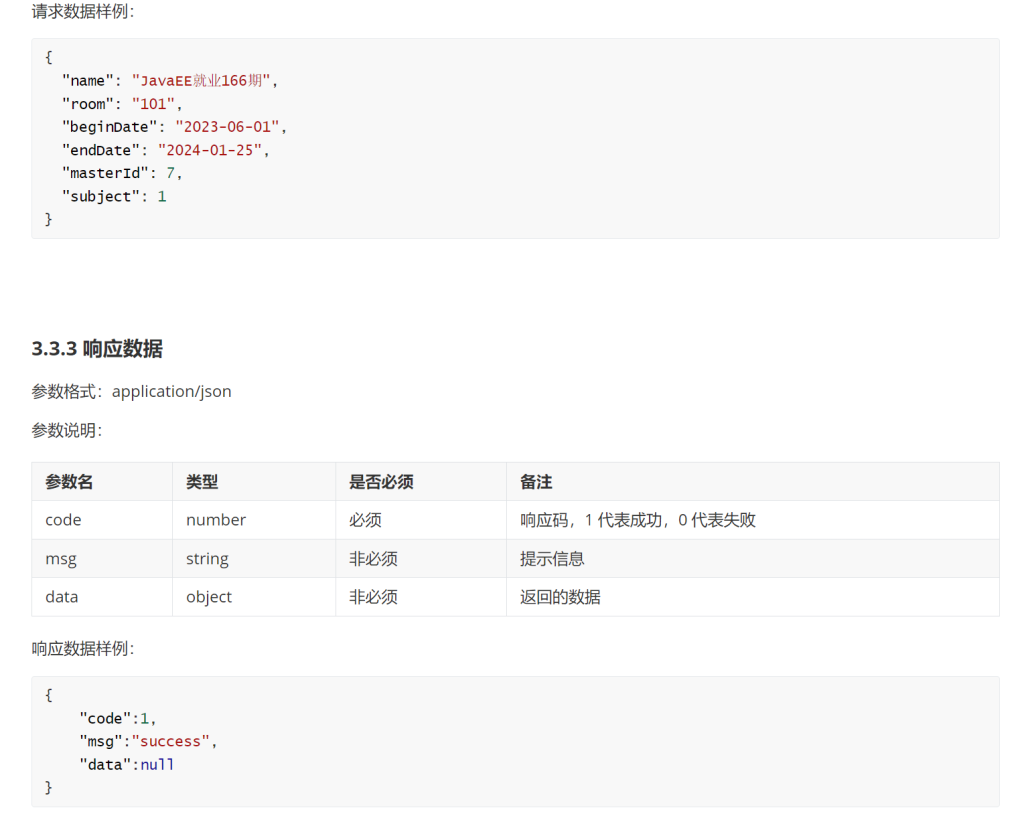Image resolution: width=1024 pixels, height=830 pixels.
Task: Click the "提示信息" remark cell
Action: click(552, 559)
